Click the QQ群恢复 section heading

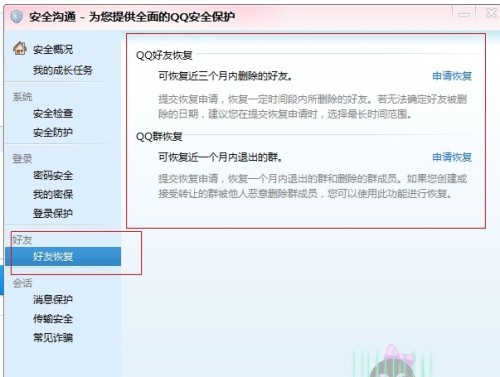159,136
